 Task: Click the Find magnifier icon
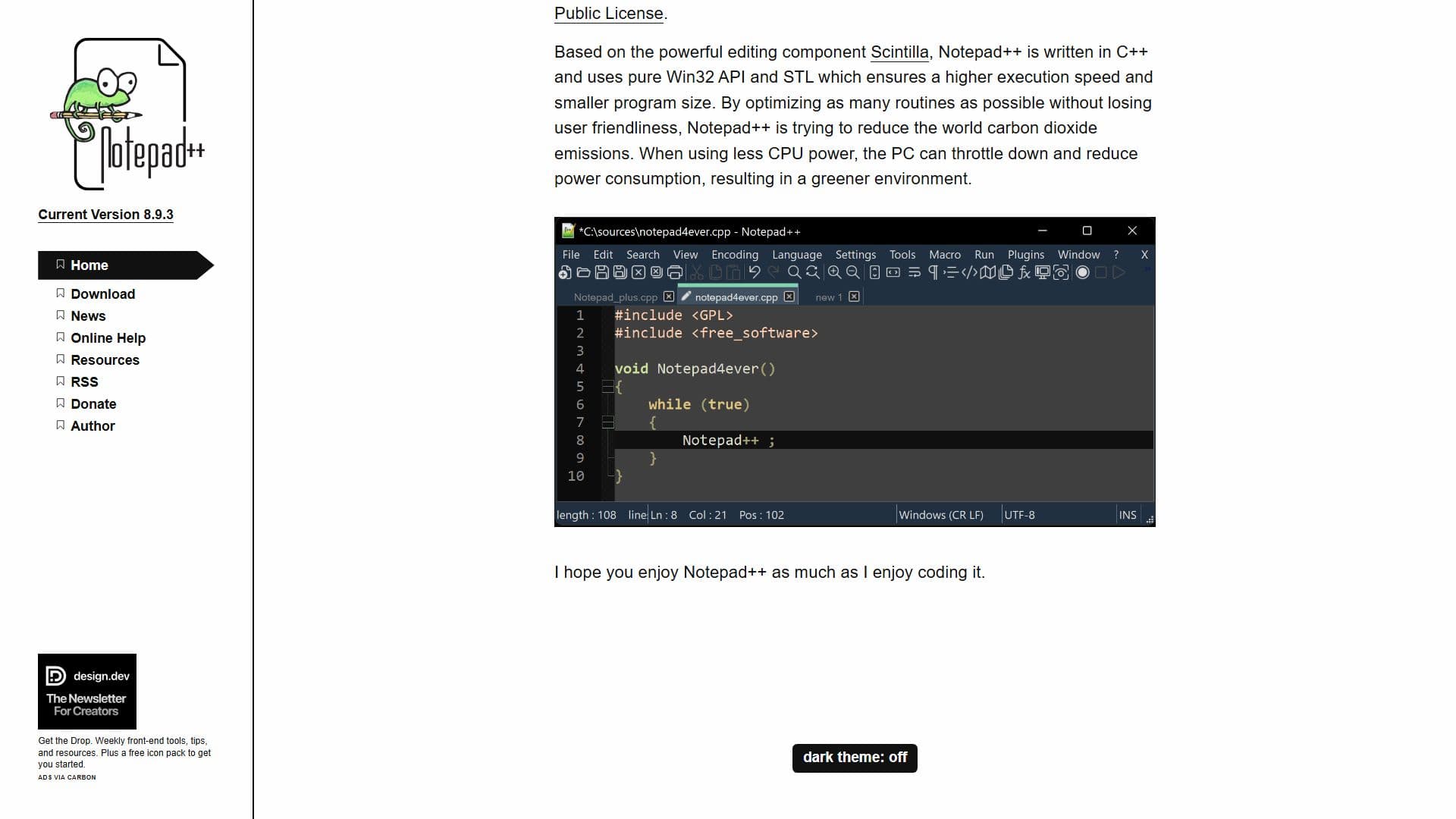coord(795,272)
